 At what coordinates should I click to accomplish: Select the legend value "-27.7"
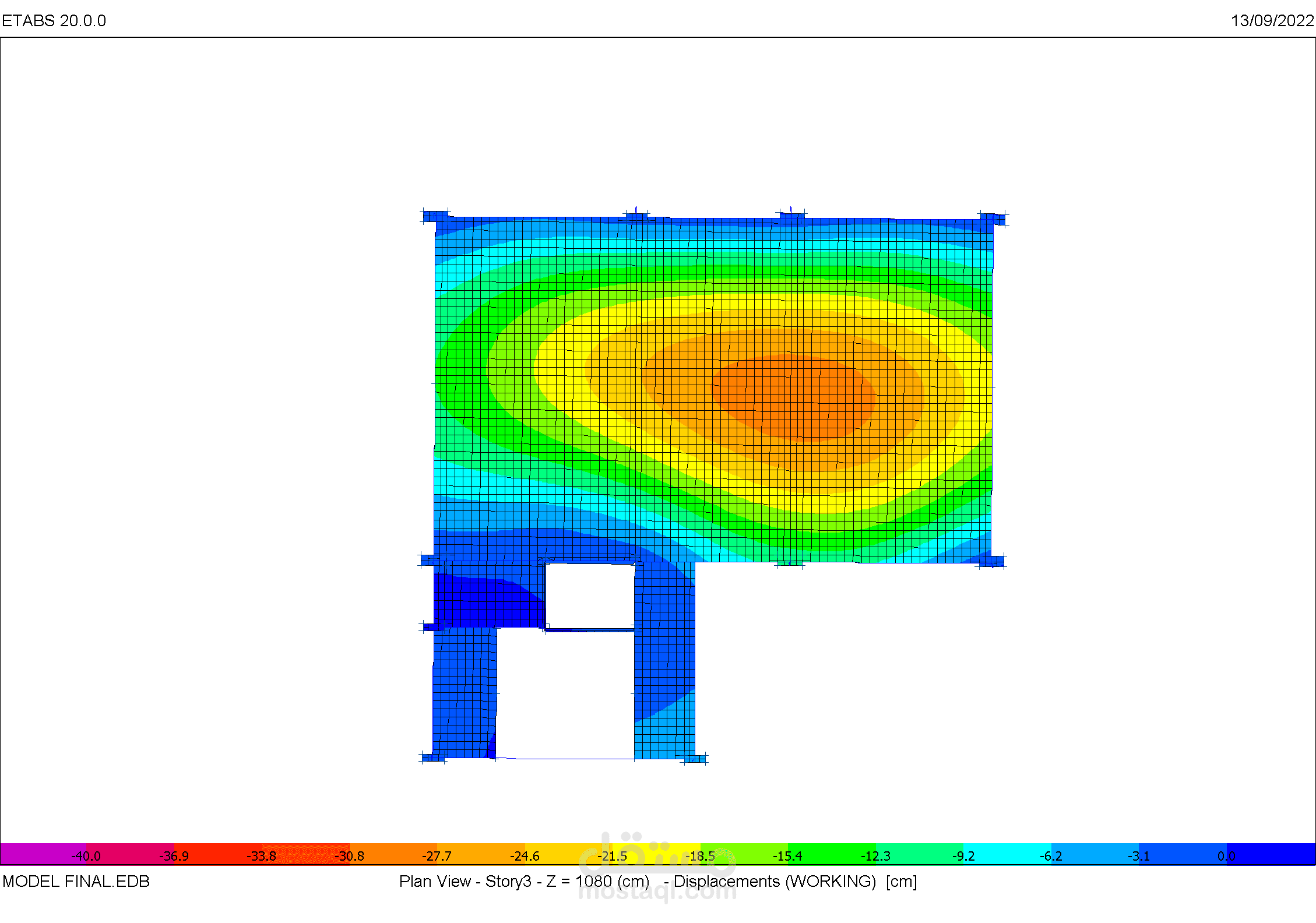(x=437, y=856)
